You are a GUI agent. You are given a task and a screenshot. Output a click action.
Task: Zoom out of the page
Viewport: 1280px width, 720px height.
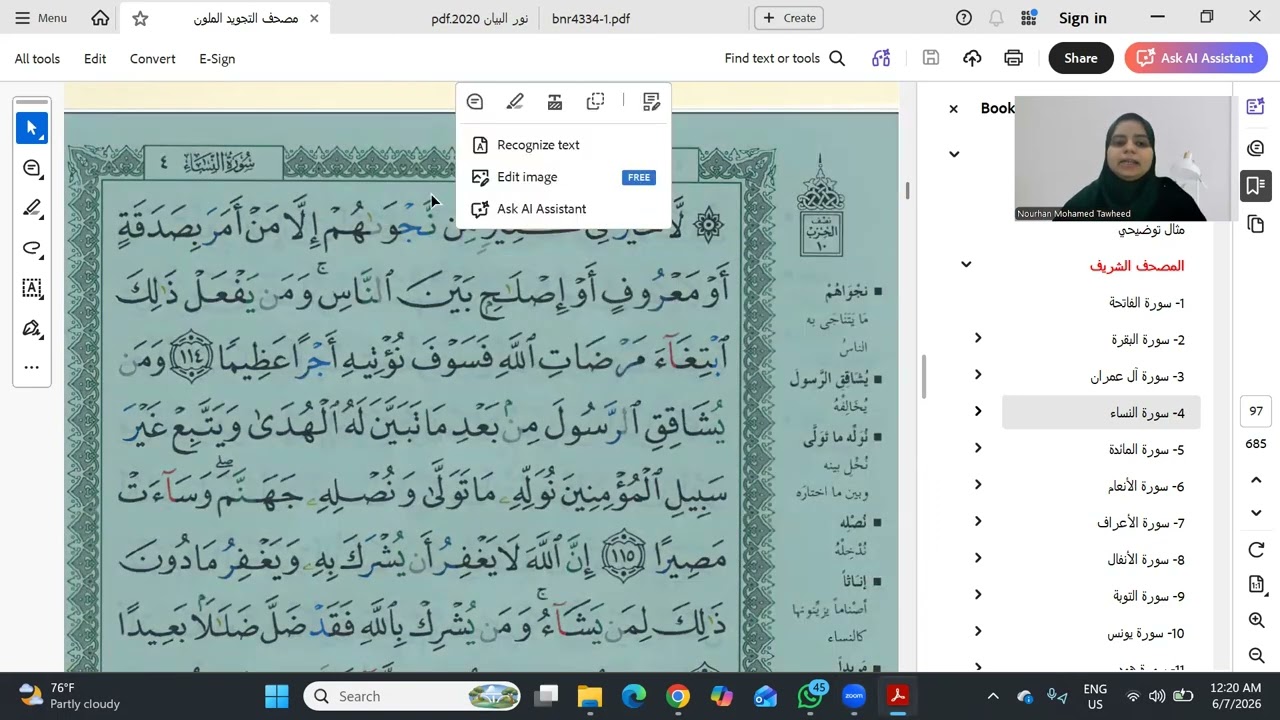pos(1257,656)
